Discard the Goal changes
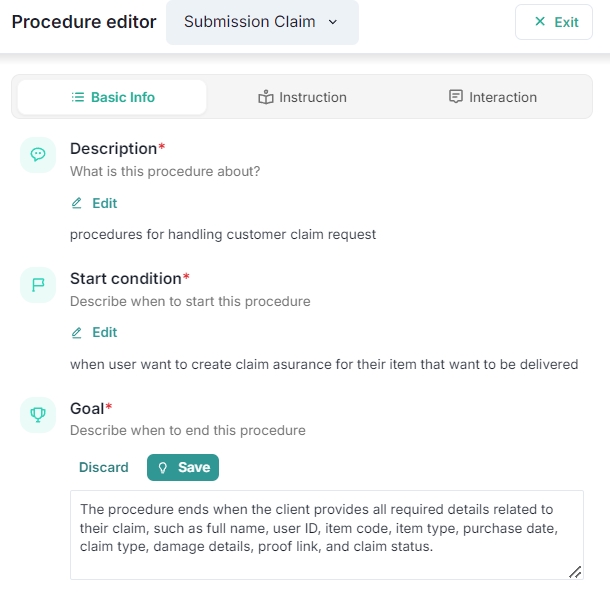The image size is (610, 592). [104, 467]
